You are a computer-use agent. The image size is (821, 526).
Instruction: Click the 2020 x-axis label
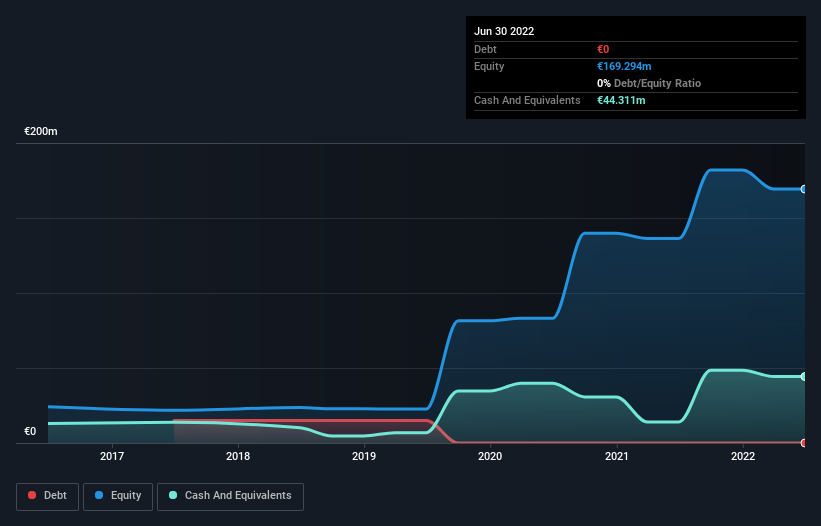pyautogui.click(x=490, y=456)
